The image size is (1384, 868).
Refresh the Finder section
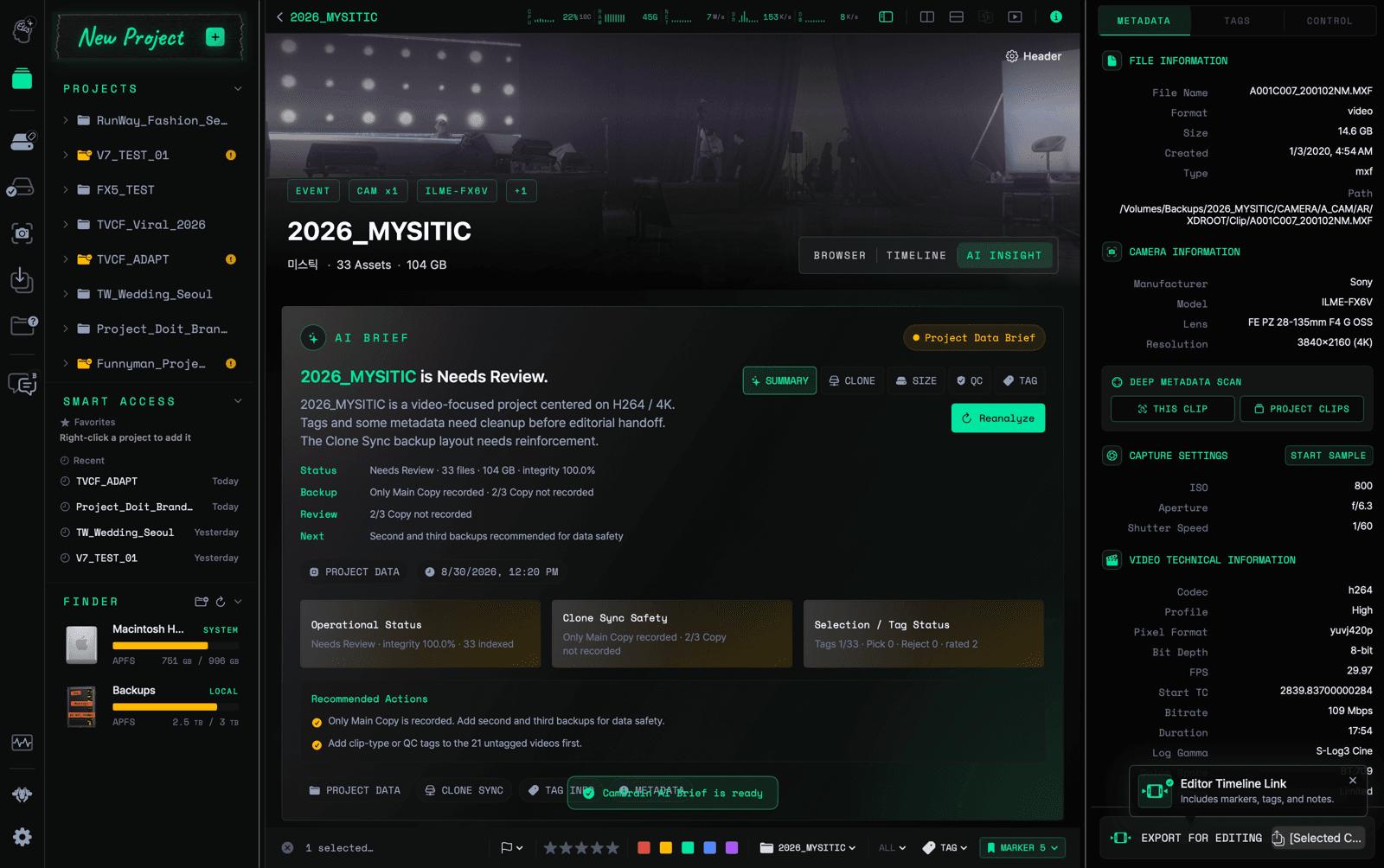[221, 602]
